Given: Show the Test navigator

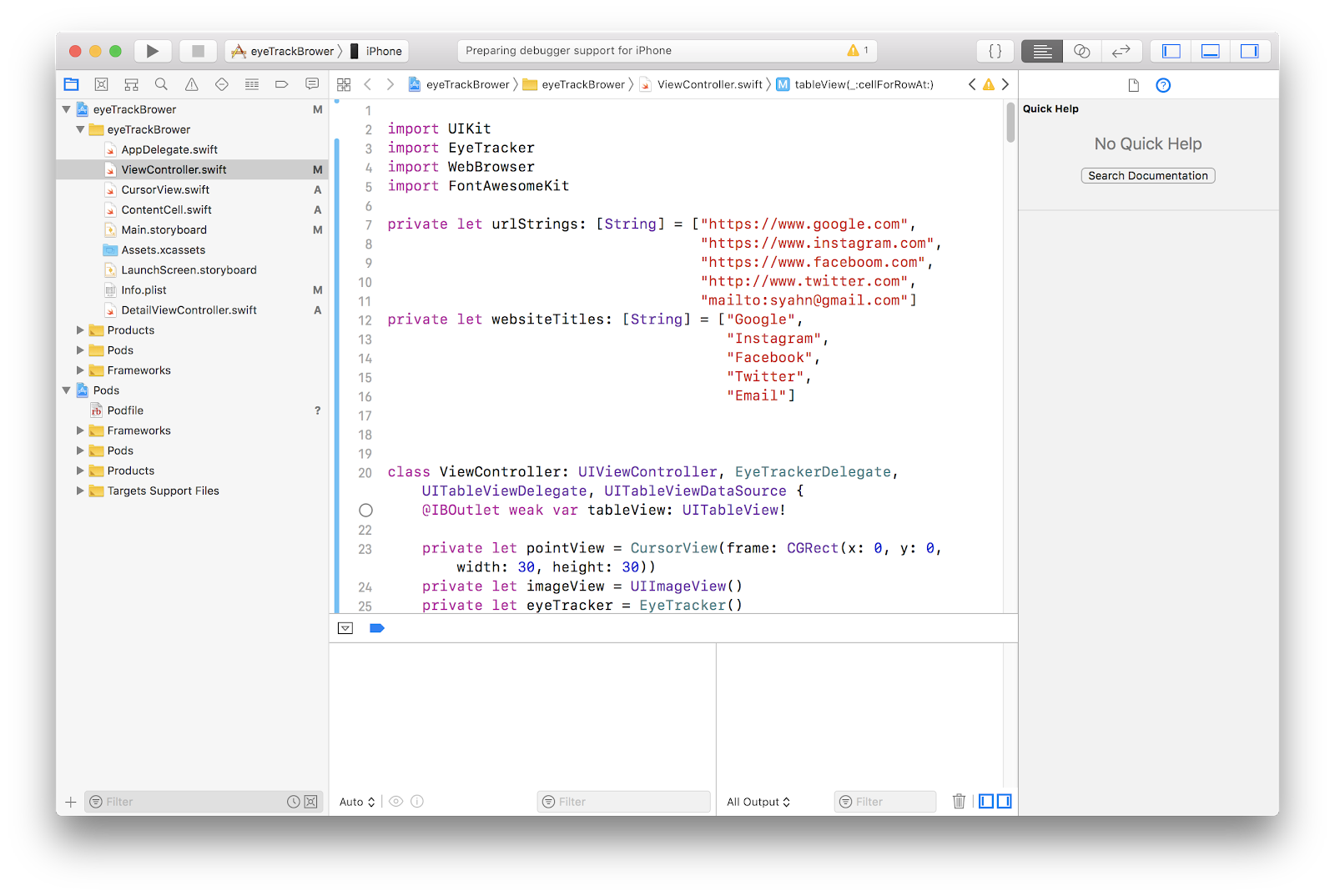Looking at the screenshot, I should (222, 84).
